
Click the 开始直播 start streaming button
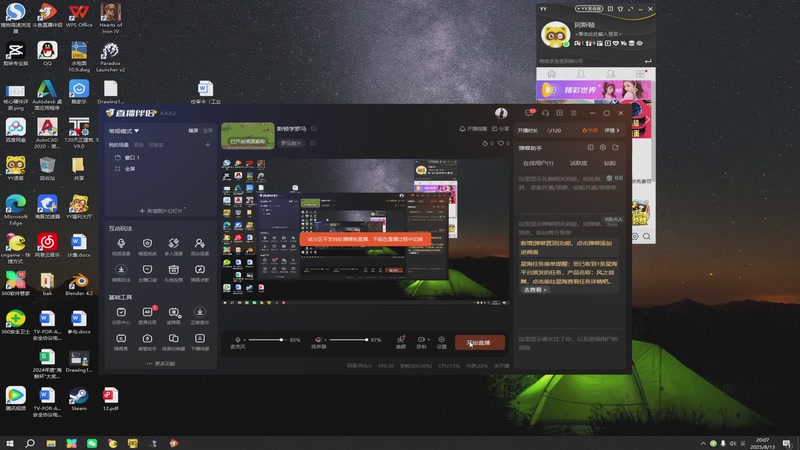480,342
